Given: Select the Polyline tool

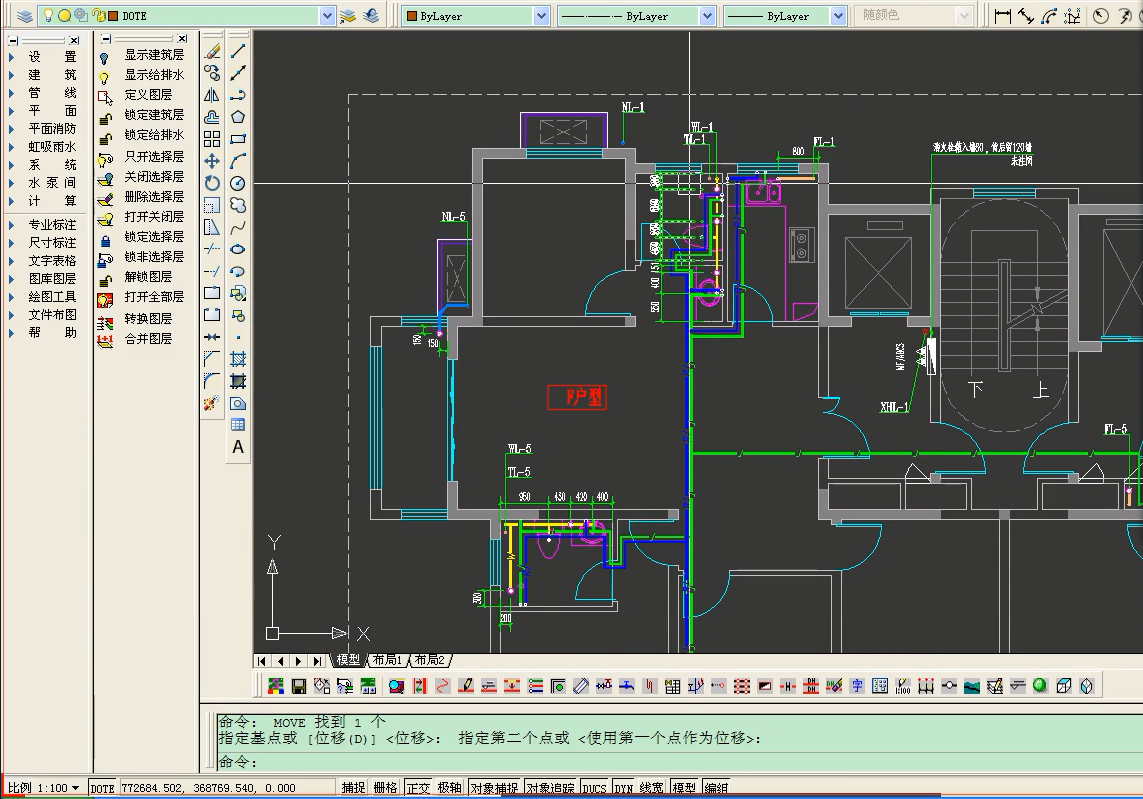Looking at the screenshot, I should click(x=238, y=95).
